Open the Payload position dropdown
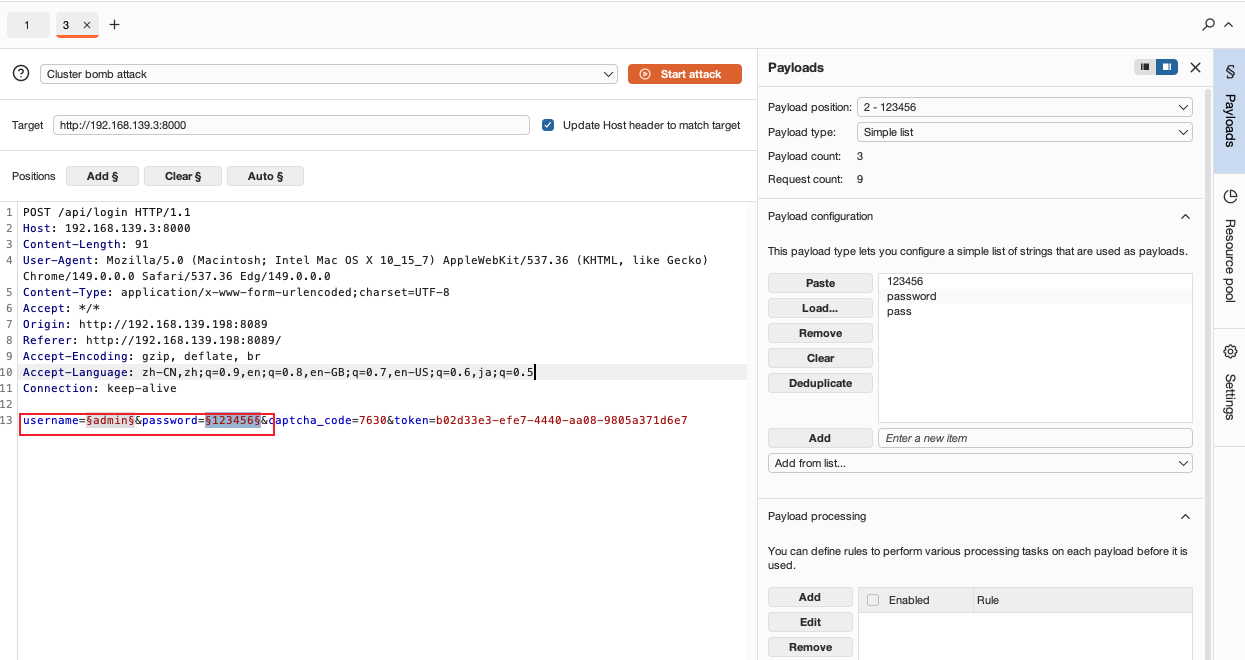 pyautogui.click(x=1025, y=107)
